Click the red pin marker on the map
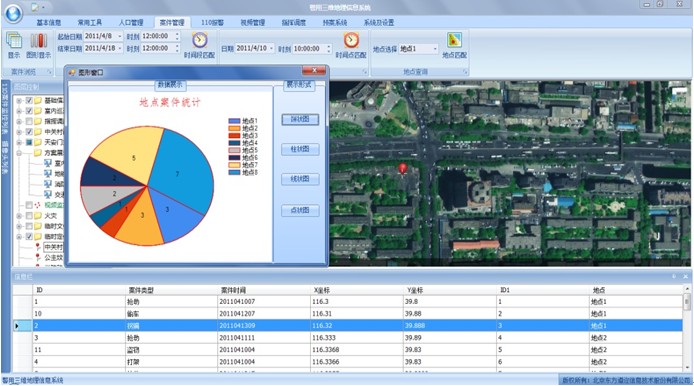The width and height of the screenshot is (694, 386). (403, 168)
